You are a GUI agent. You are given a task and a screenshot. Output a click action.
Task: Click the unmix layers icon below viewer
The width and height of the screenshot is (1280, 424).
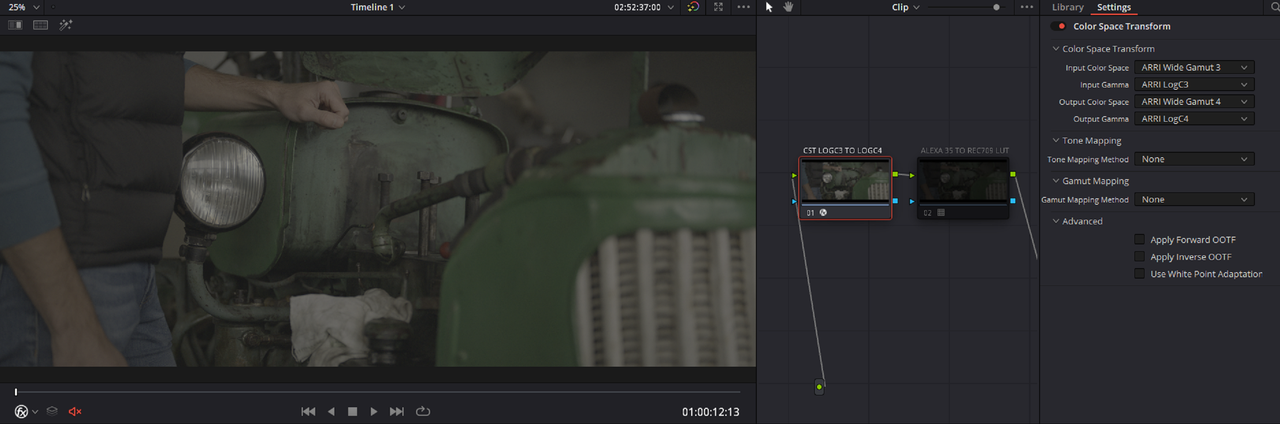point(52,411)
